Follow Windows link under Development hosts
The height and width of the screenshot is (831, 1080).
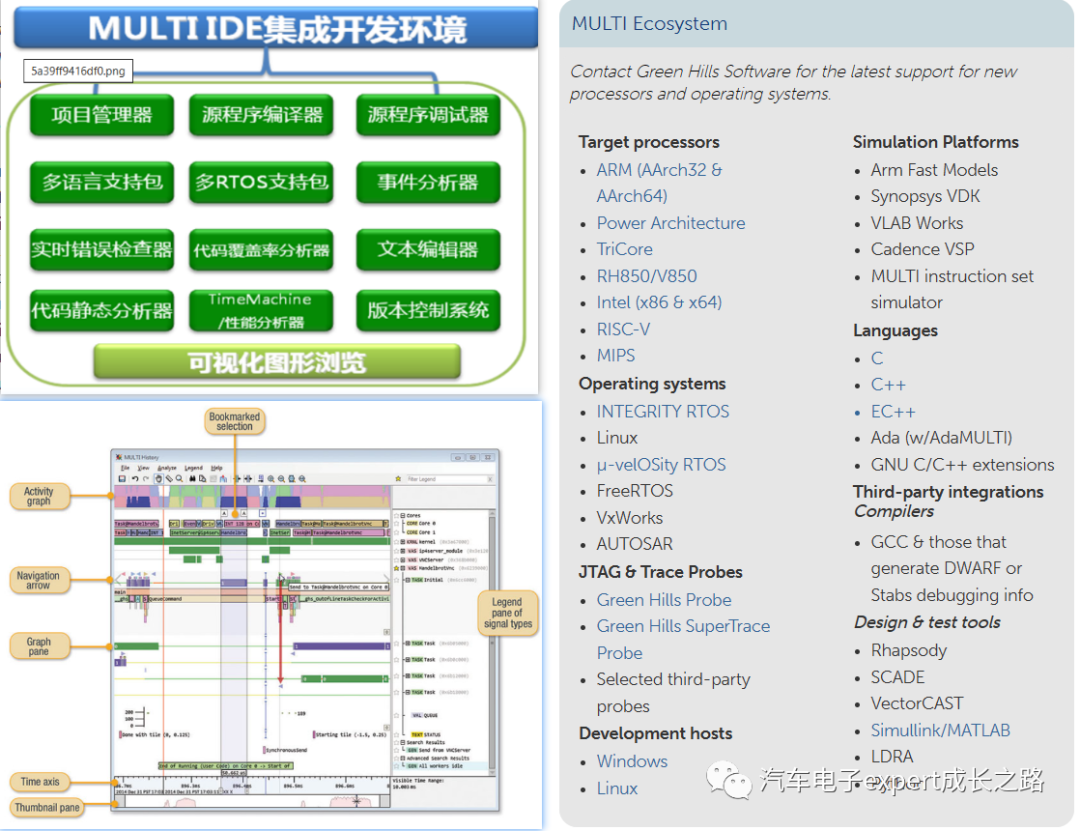[632, 761]
